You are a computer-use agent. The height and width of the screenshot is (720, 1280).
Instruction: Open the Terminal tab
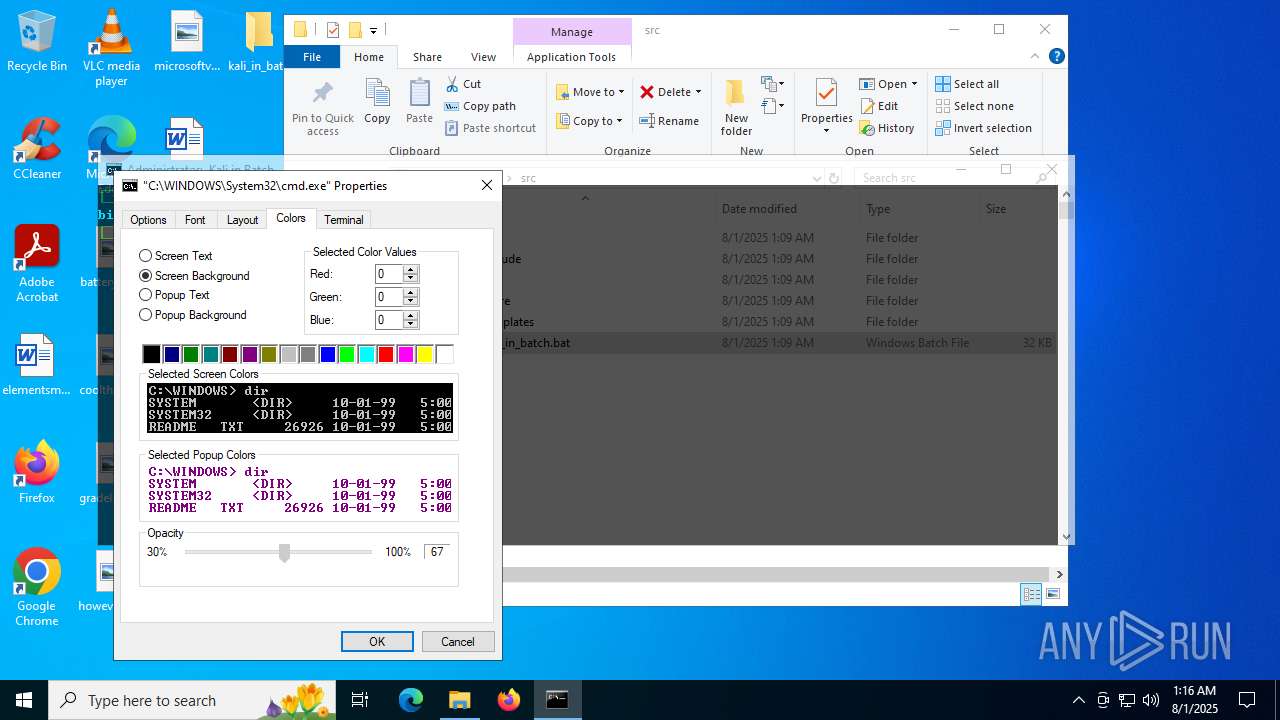click(x=344, y=220)
